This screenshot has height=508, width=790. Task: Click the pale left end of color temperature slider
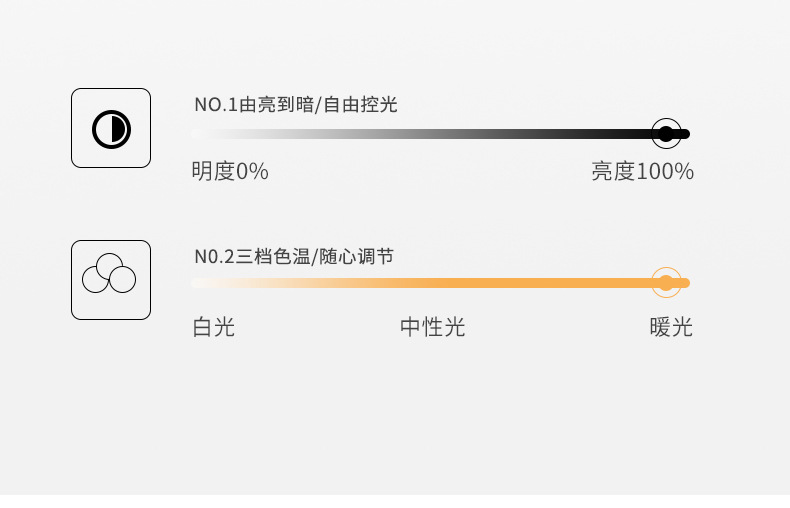coord(198,283)
